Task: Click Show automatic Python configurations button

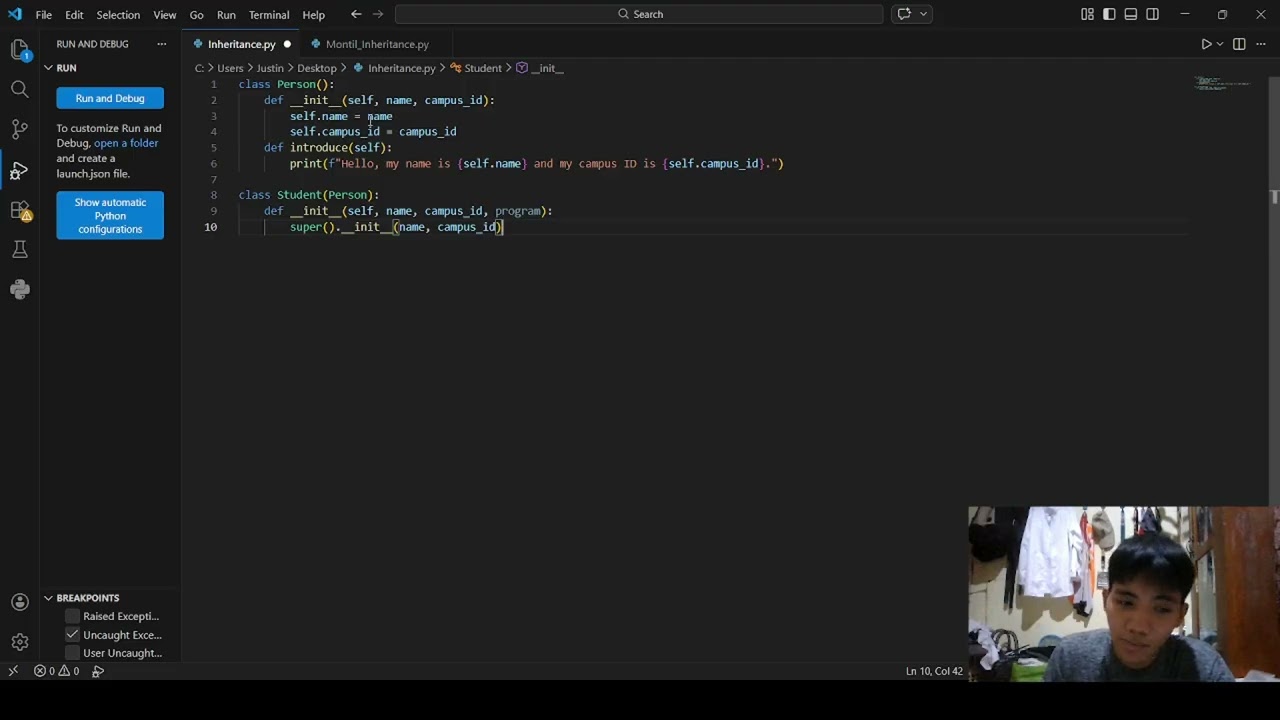Action: 110,216
